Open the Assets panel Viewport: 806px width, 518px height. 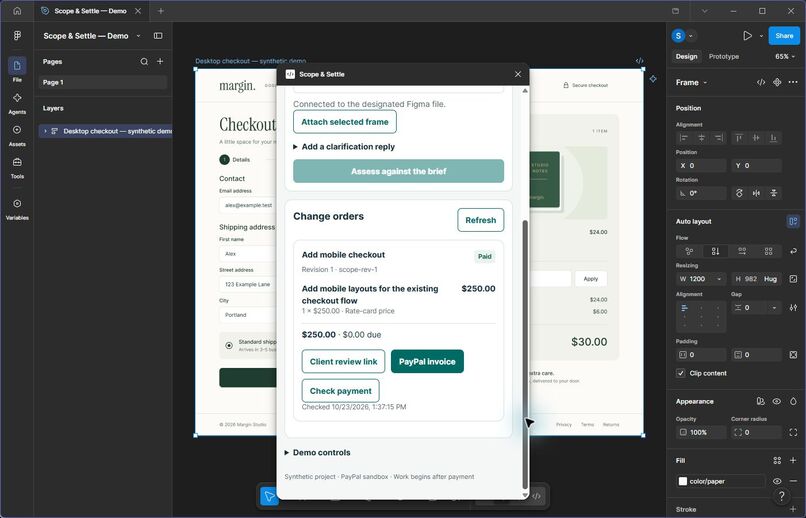pos(17,130)
